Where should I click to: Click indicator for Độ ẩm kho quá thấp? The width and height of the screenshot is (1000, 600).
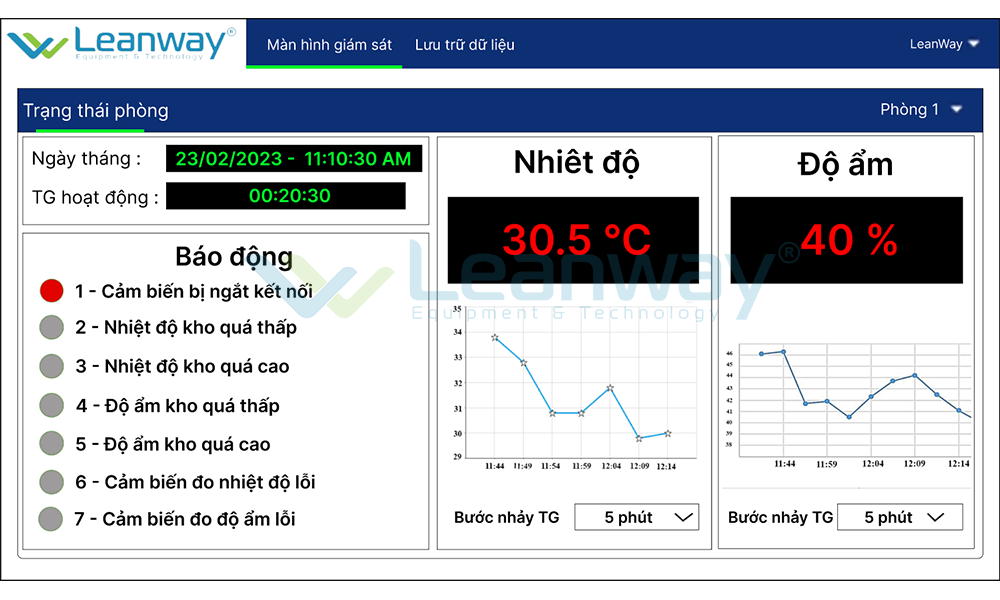pyautogui.click(x=52, y=405)
